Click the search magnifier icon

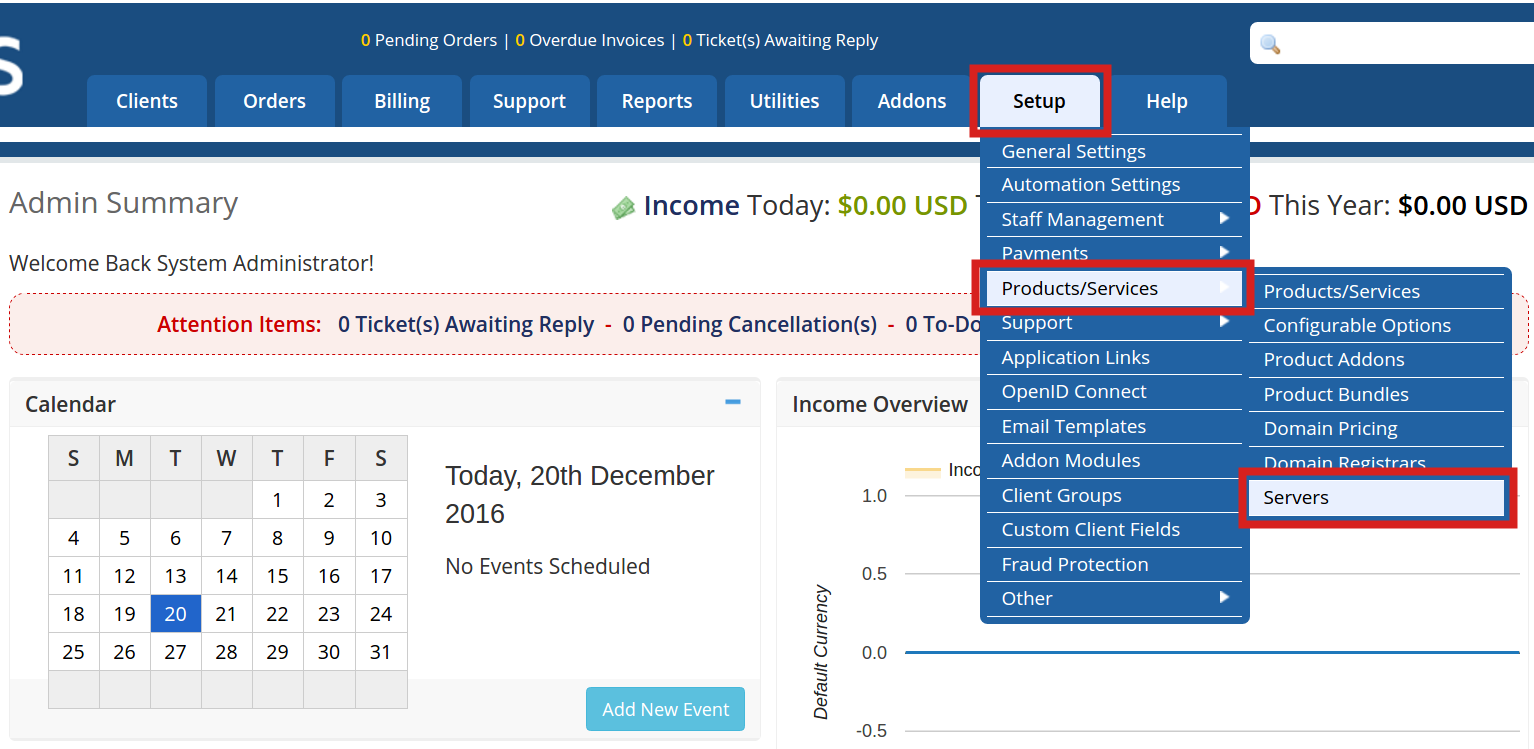point(1270,44)
